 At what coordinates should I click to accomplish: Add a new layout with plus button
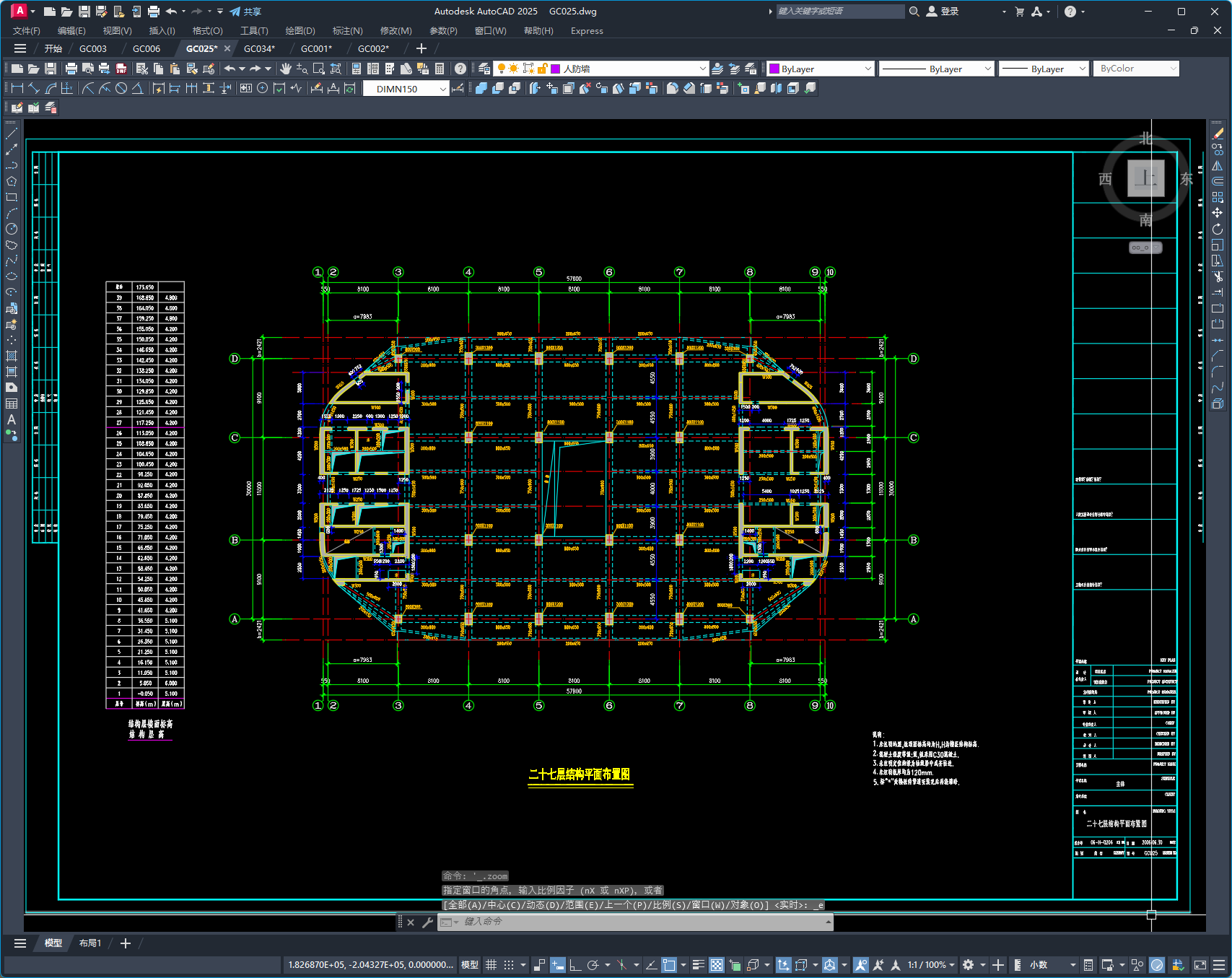(126, 943)
